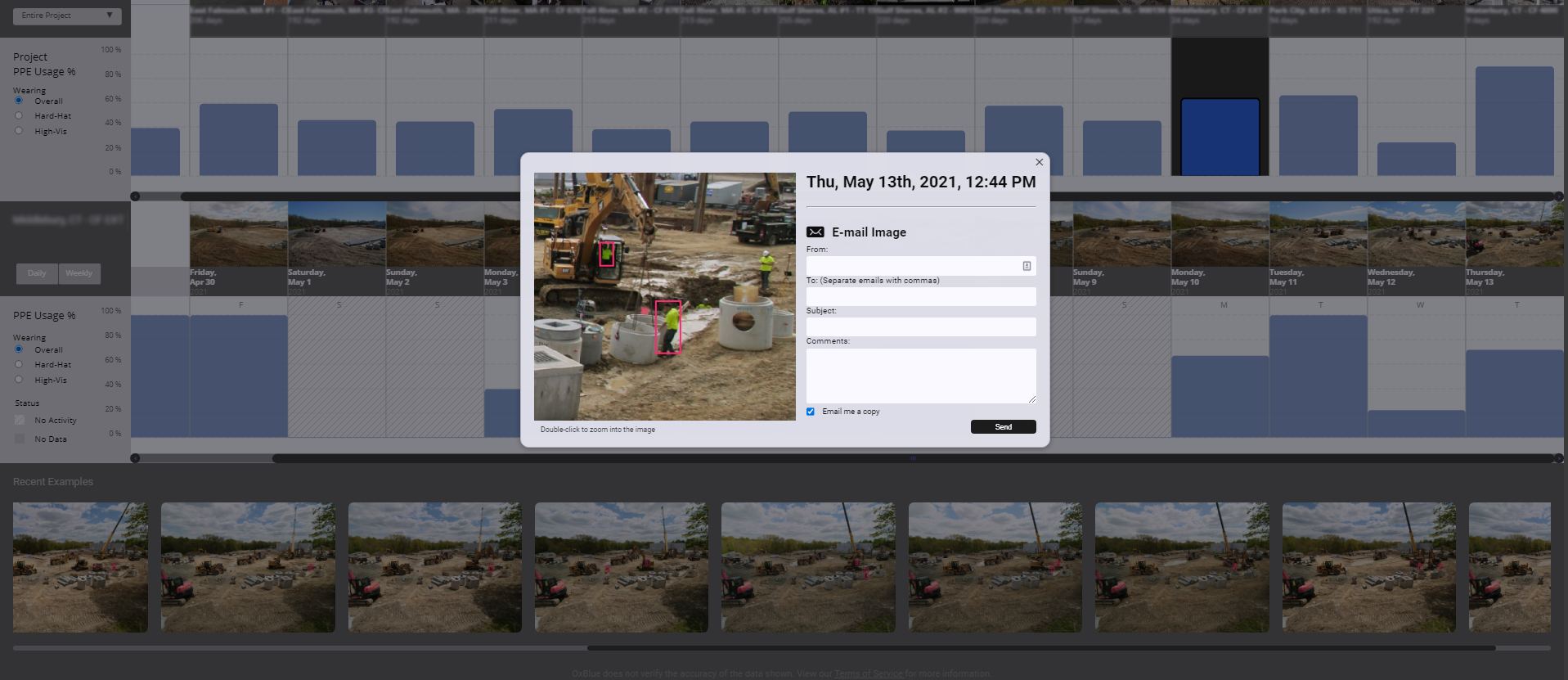
Task: Select Hard-Hat in lower PPE Usage panel
Action: pos(19,364)
